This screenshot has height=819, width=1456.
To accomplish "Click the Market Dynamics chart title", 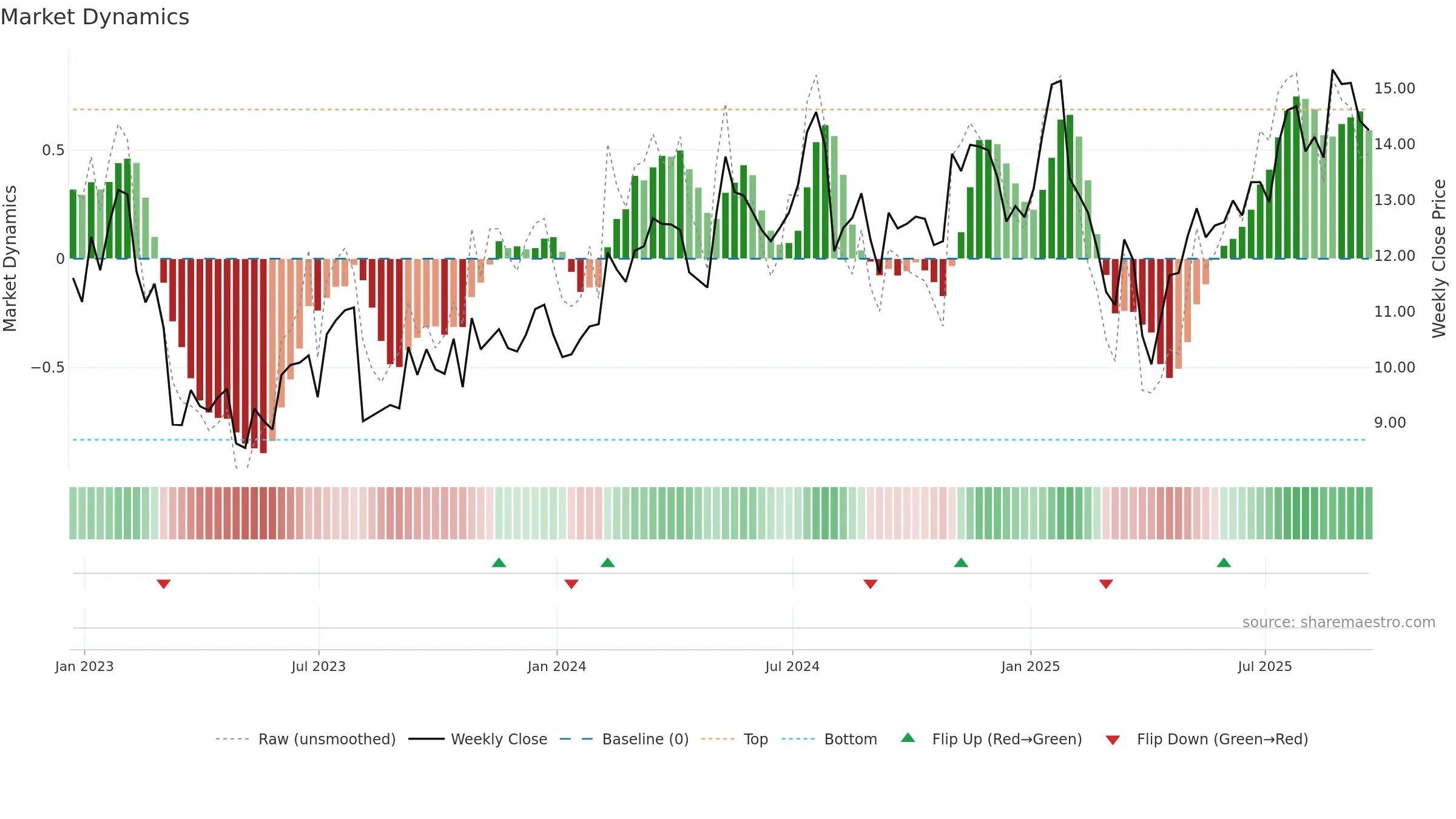I will pos(95,17).
